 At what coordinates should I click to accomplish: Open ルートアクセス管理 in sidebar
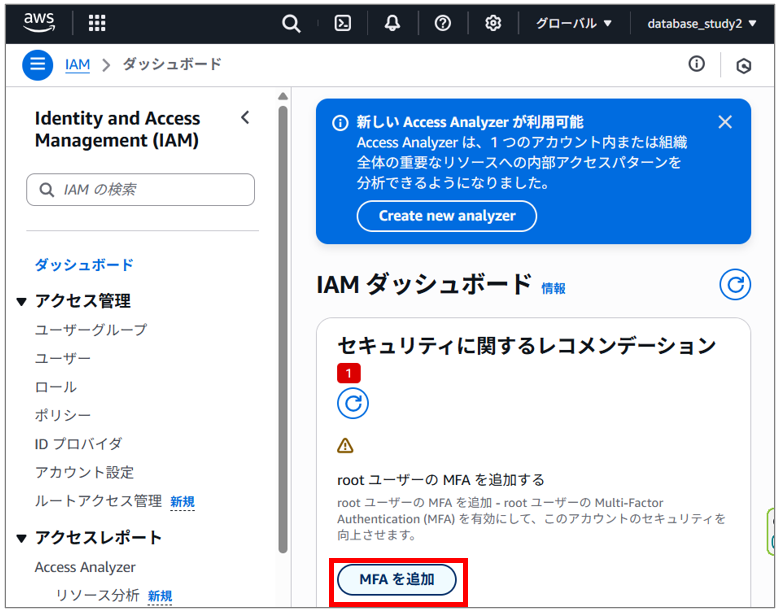click(x=98, y=501)
